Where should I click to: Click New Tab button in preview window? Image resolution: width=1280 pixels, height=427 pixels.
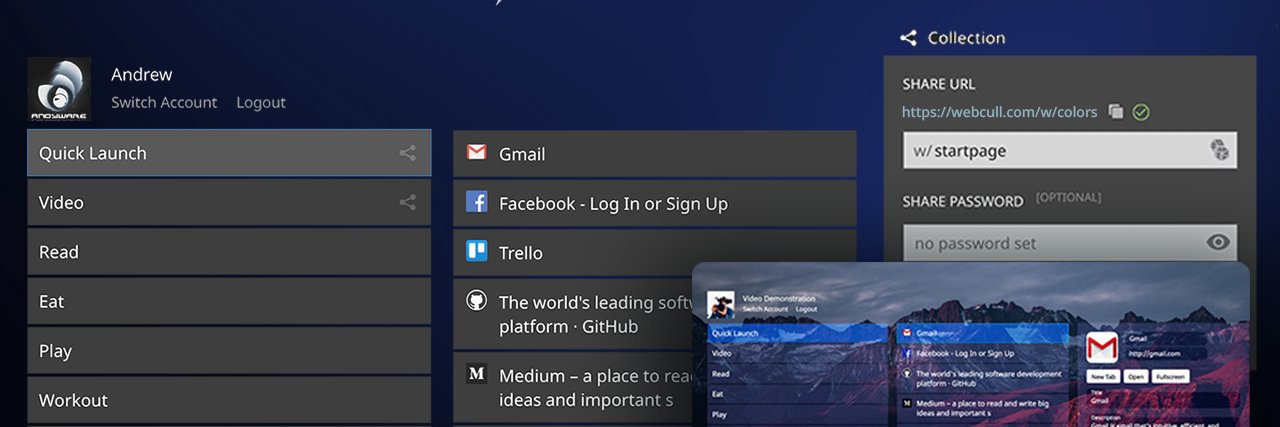[1103, 376]
